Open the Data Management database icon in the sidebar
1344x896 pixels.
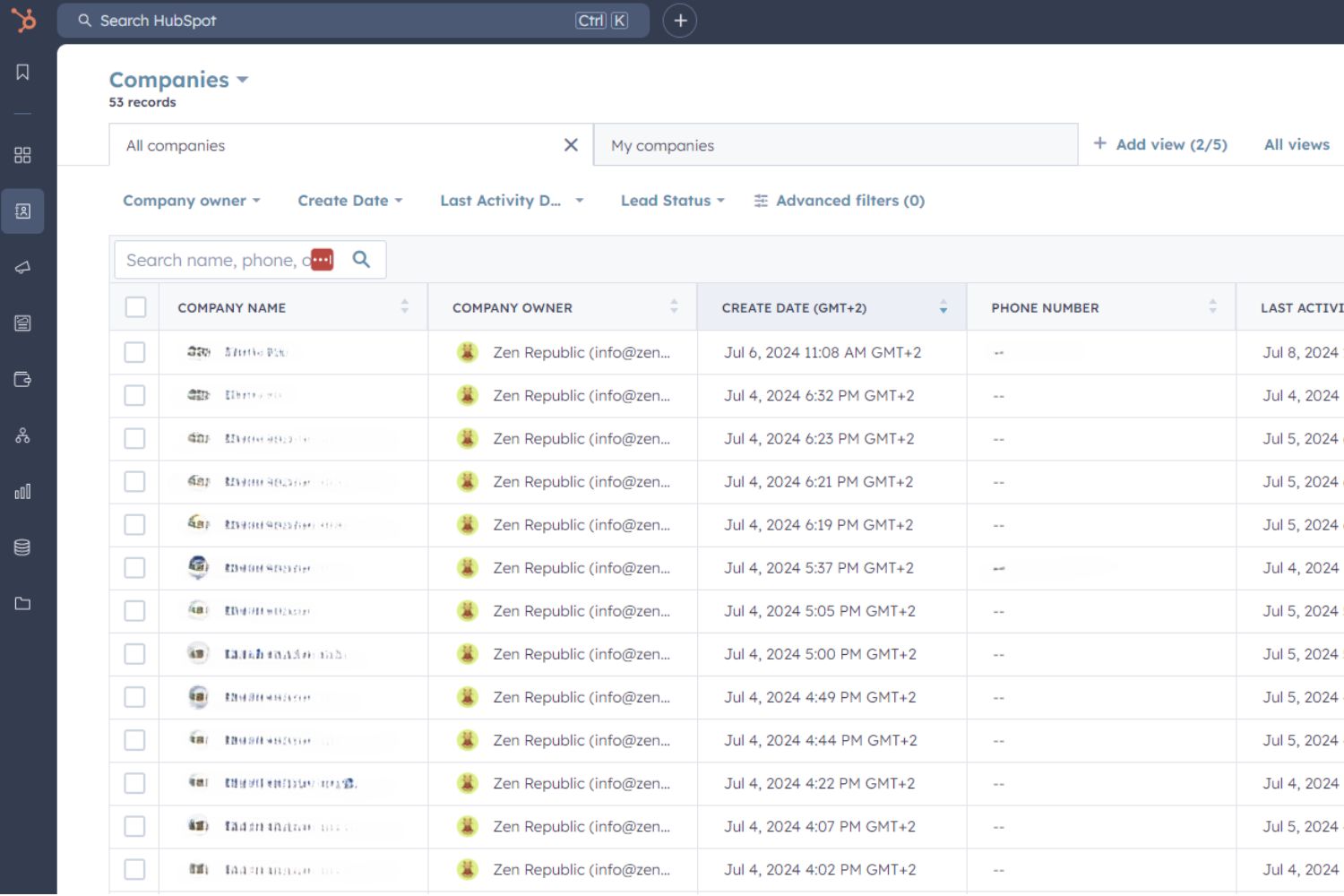(x=22, y=547)
